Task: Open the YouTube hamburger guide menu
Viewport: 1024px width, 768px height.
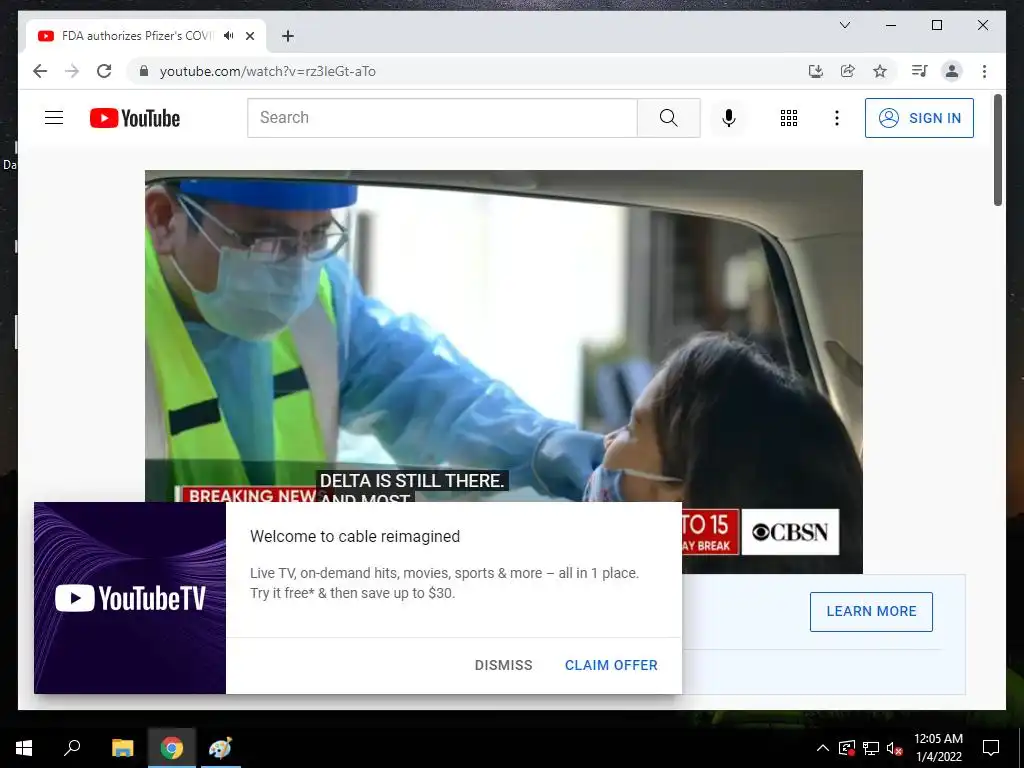Action: click(x=54, y=118)
